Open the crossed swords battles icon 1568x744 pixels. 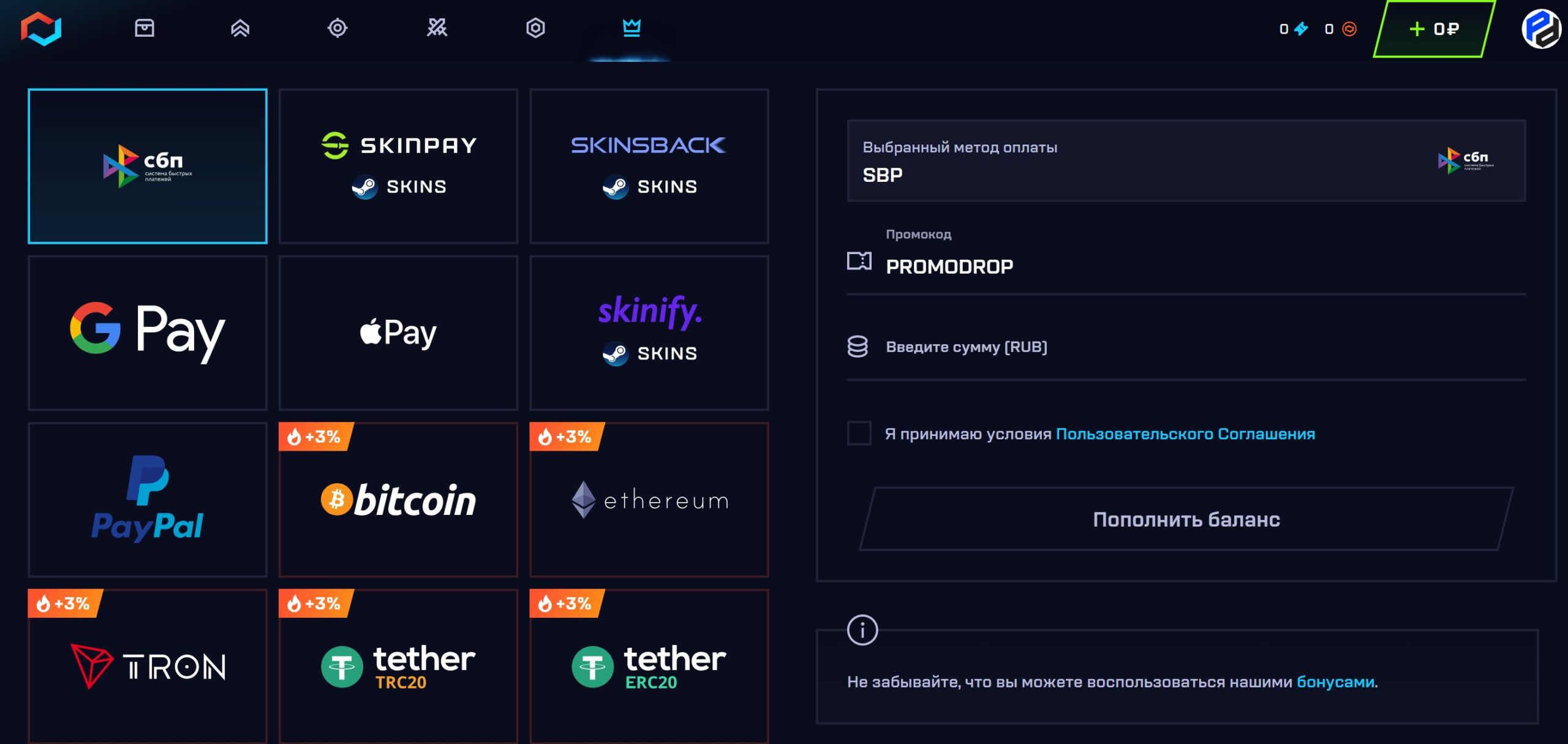[437, 28]
